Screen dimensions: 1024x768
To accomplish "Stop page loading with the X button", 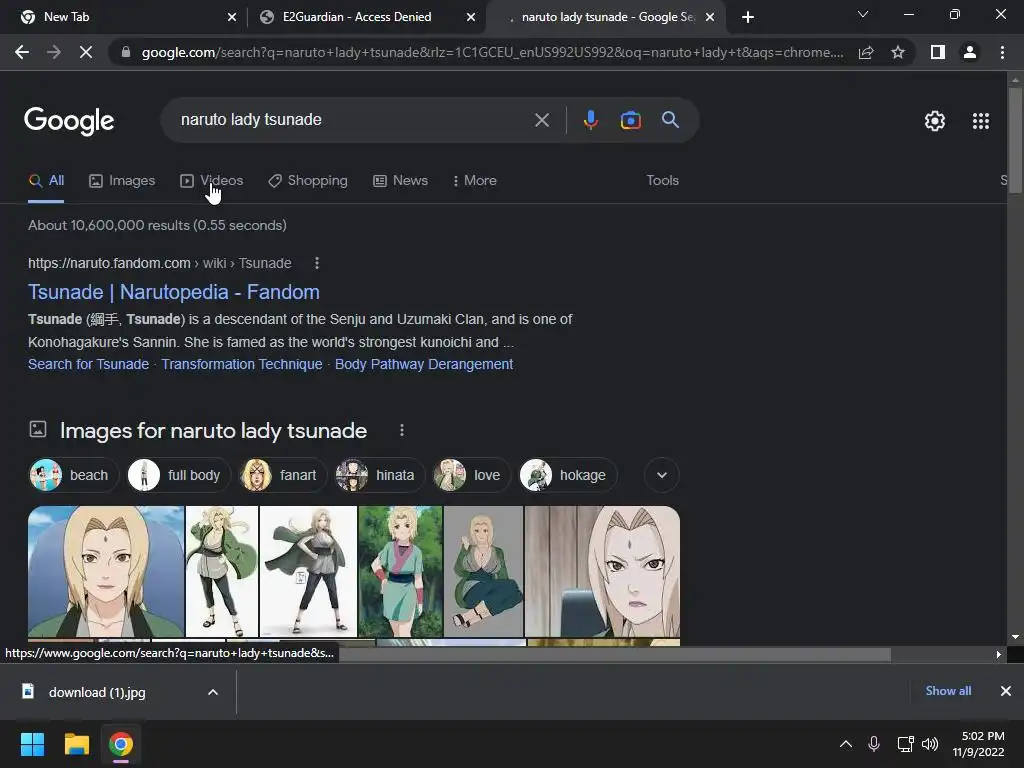I will tap(86, 52).
